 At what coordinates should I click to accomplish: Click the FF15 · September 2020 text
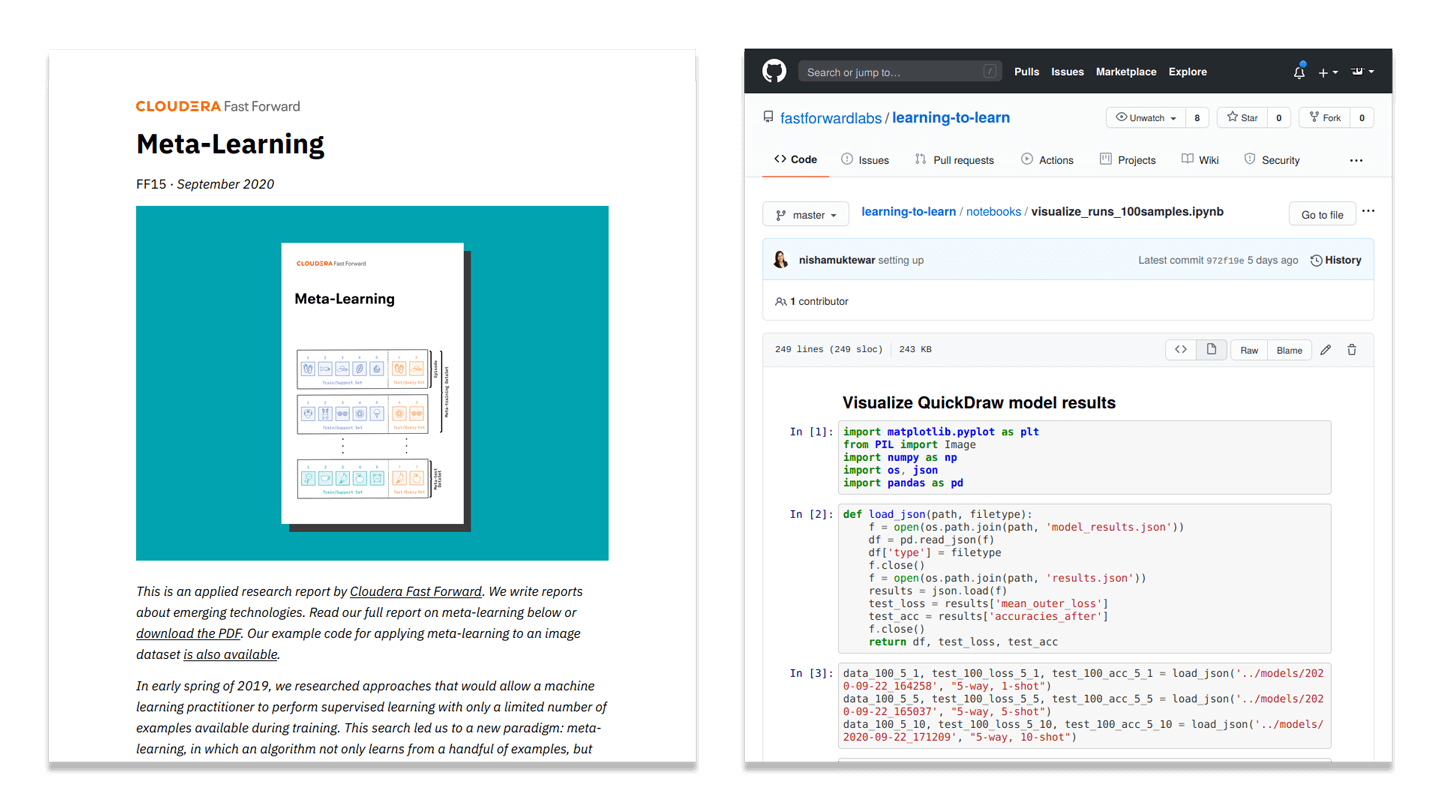205,184
